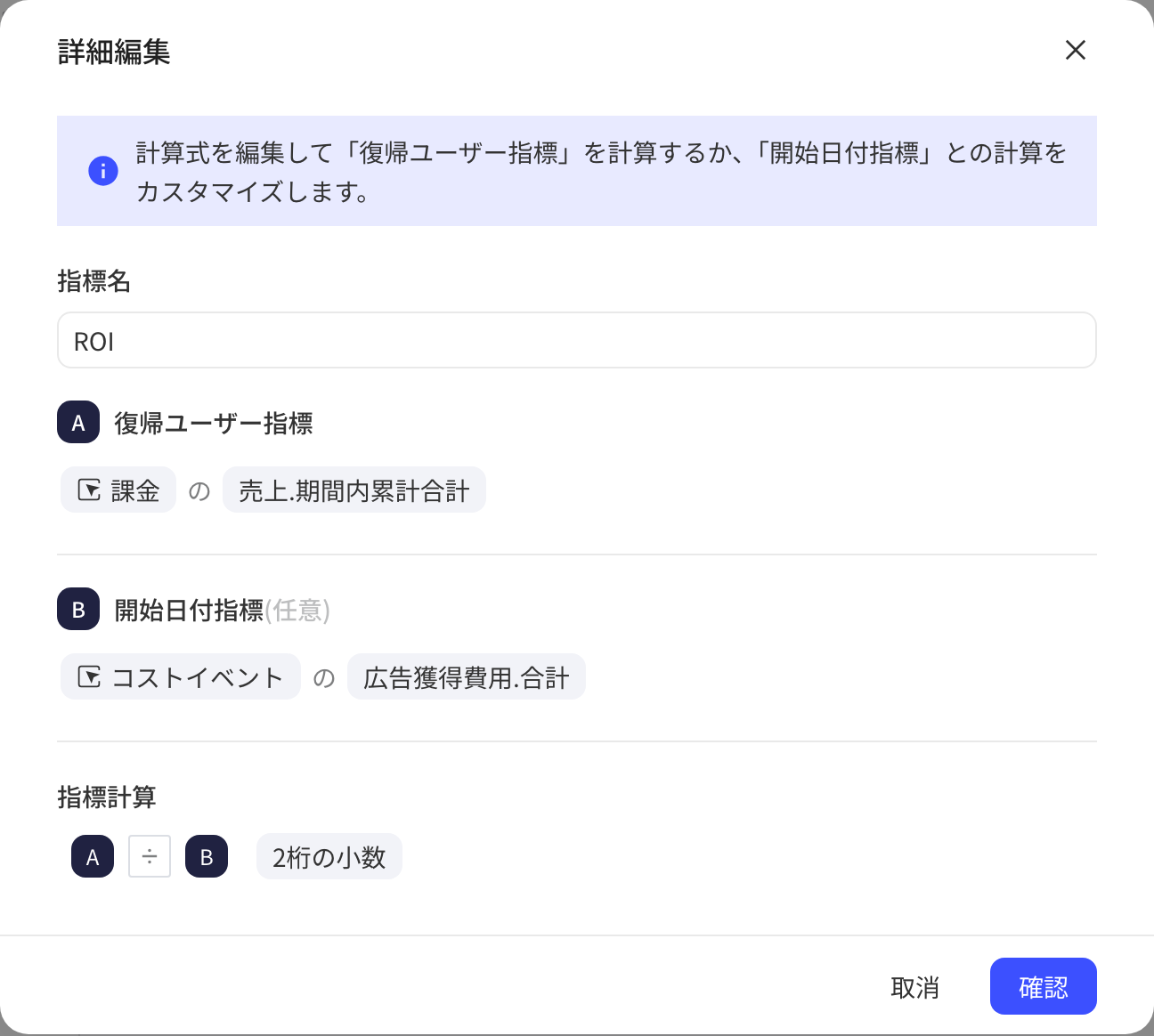Click the A operand badge under 指標計算

click(93, 856)
